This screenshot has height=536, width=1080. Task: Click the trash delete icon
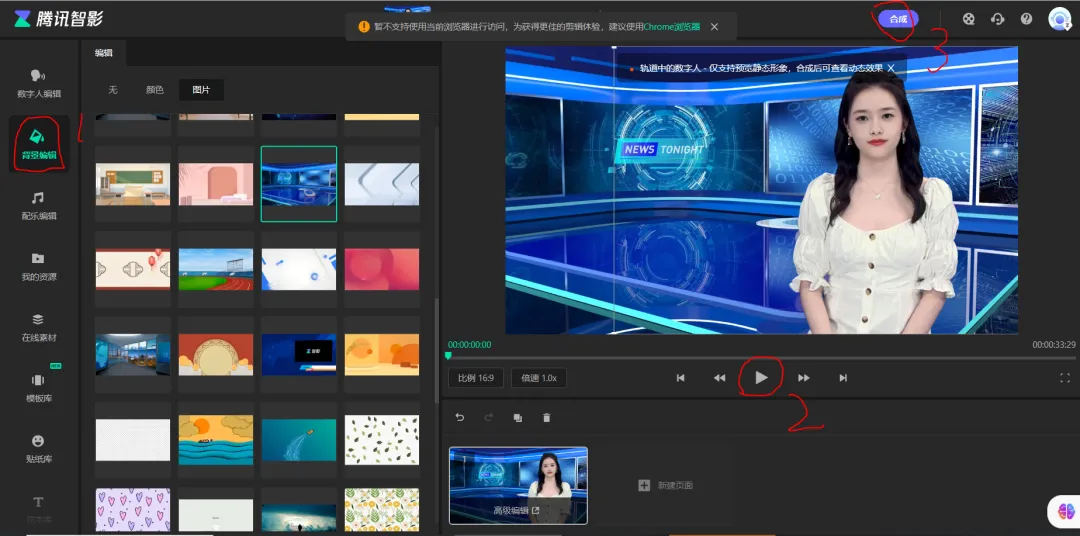point(546,418)
